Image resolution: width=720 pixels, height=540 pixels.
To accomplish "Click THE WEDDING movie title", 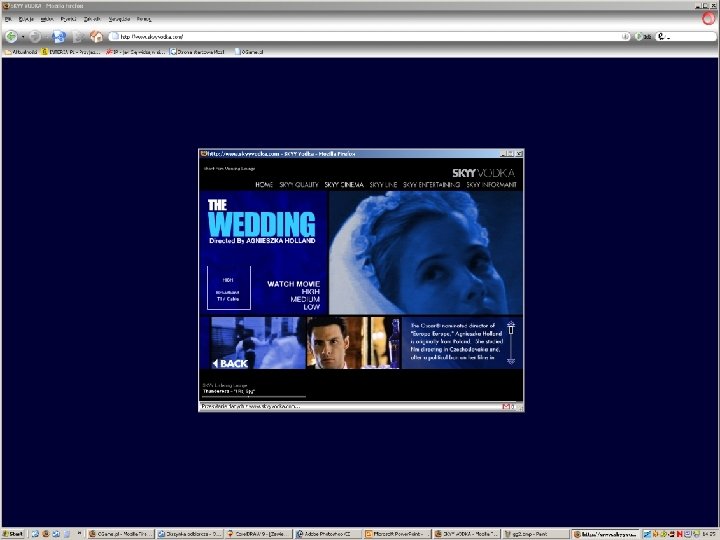I will click(x=261, y=219).
